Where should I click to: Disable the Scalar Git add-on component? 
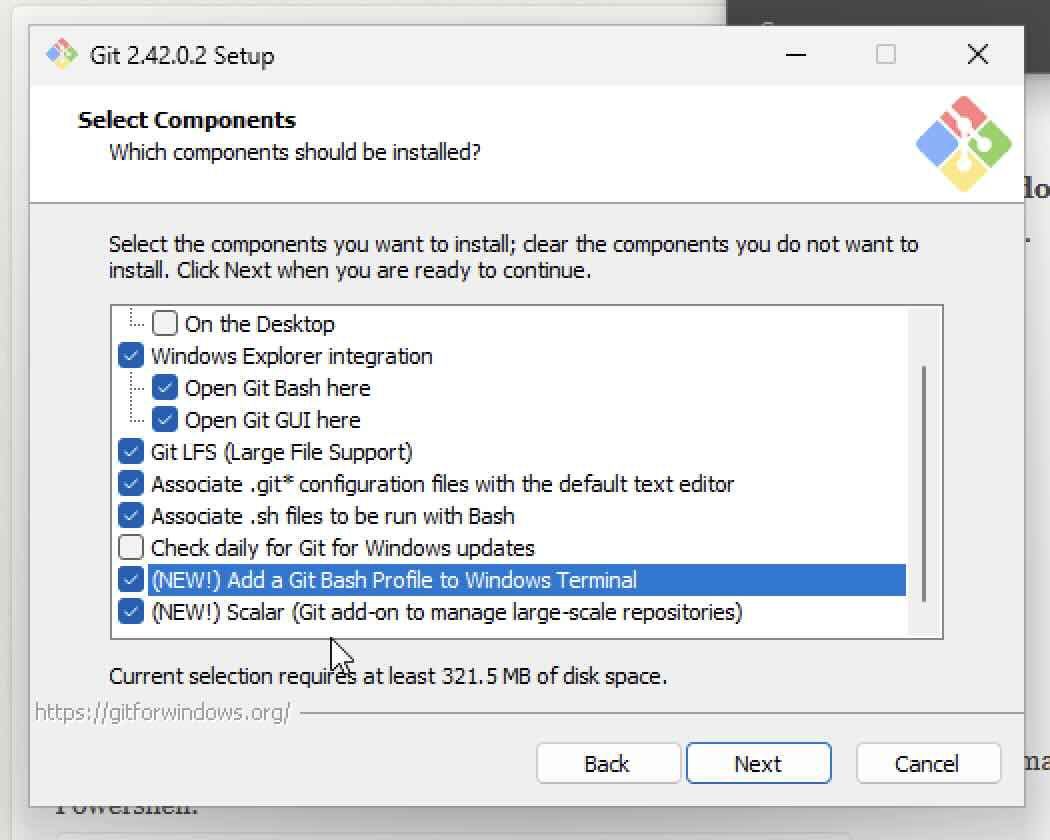(x=130, y=611)
